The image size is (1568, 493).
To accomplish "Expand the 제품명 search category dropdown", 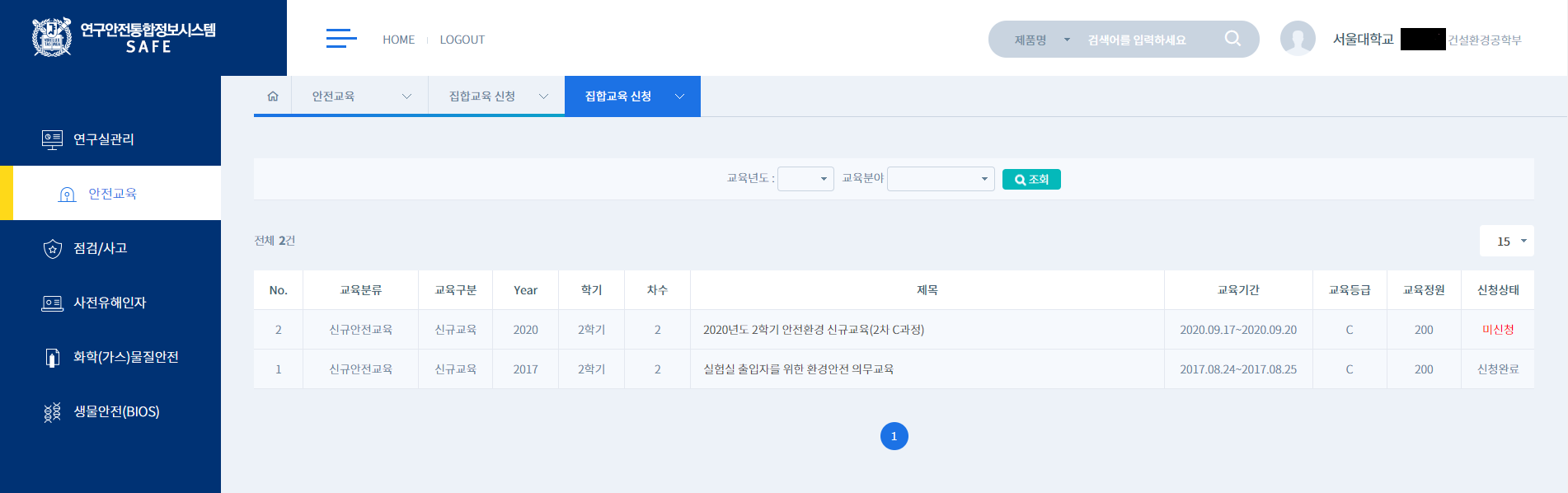I will click(x=1041, y=40).
